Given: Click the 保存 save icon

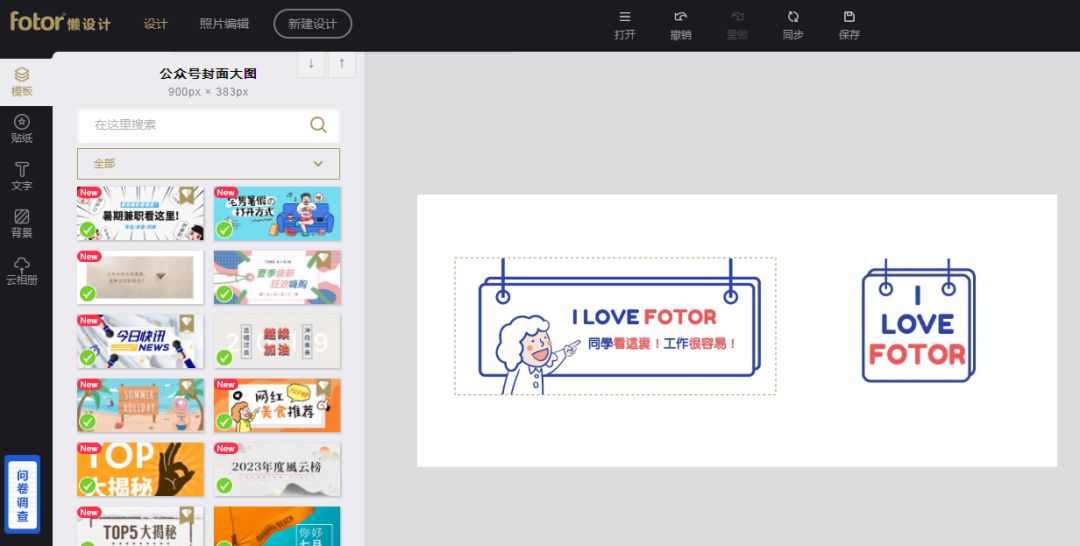Looking at the screenshot, I should [849, 17].
